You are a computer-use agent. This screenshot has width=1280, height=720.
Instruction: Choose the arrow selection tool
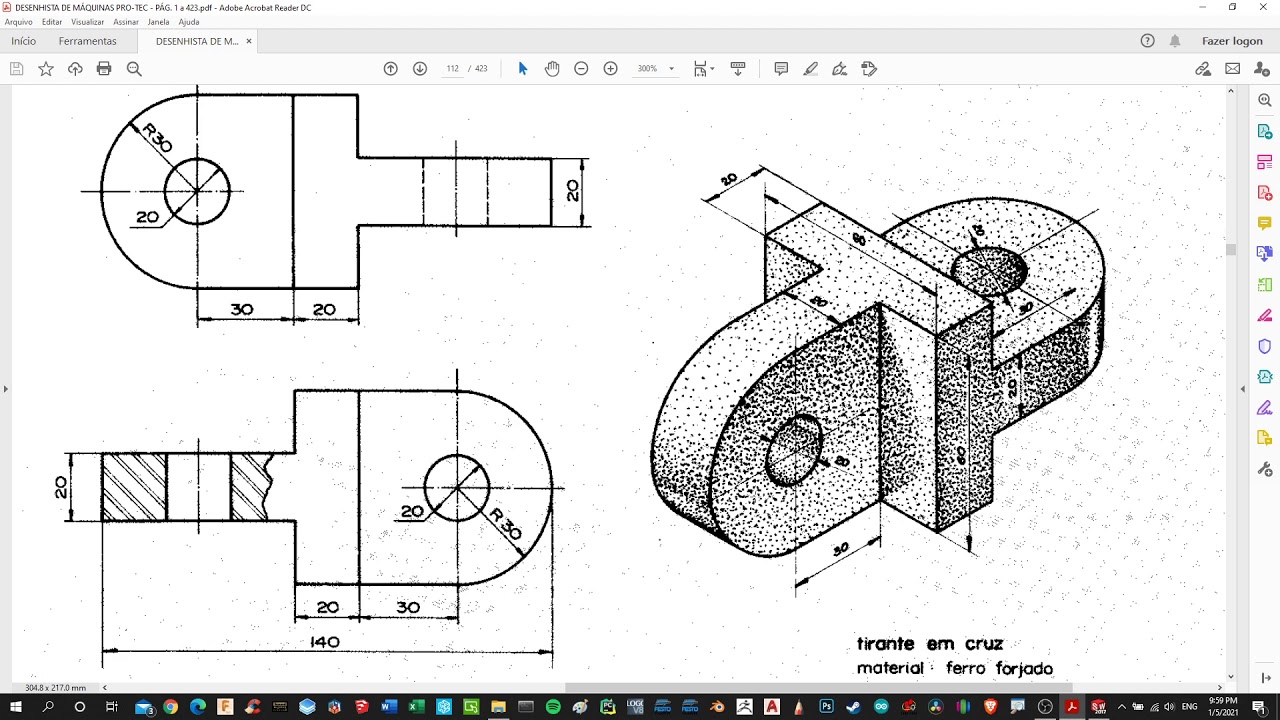522,69
